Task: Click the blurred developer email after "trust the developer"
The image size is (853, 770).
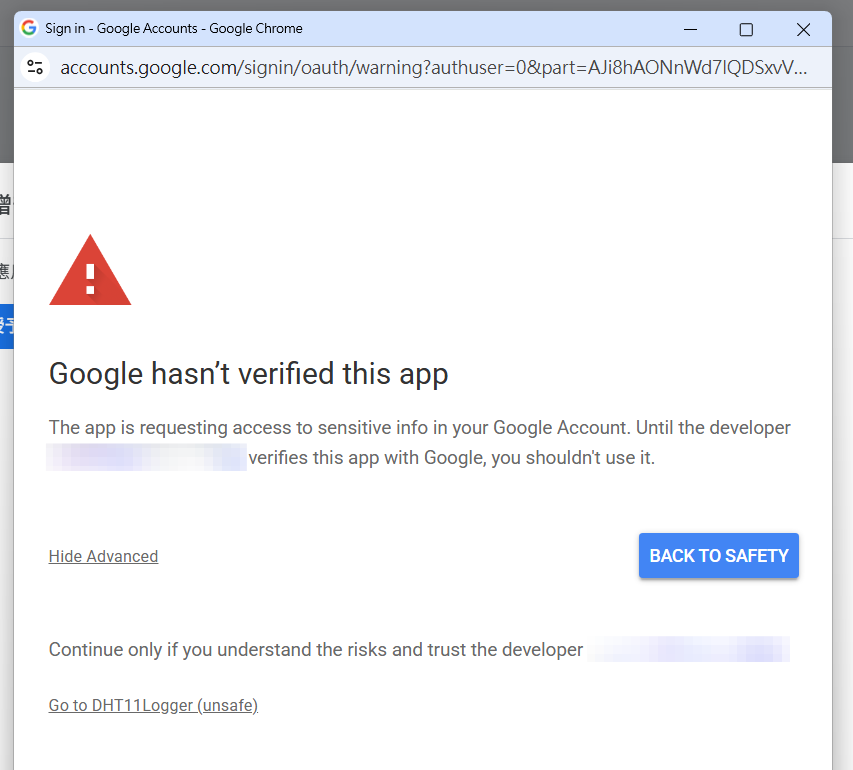Action: [689, 649]
